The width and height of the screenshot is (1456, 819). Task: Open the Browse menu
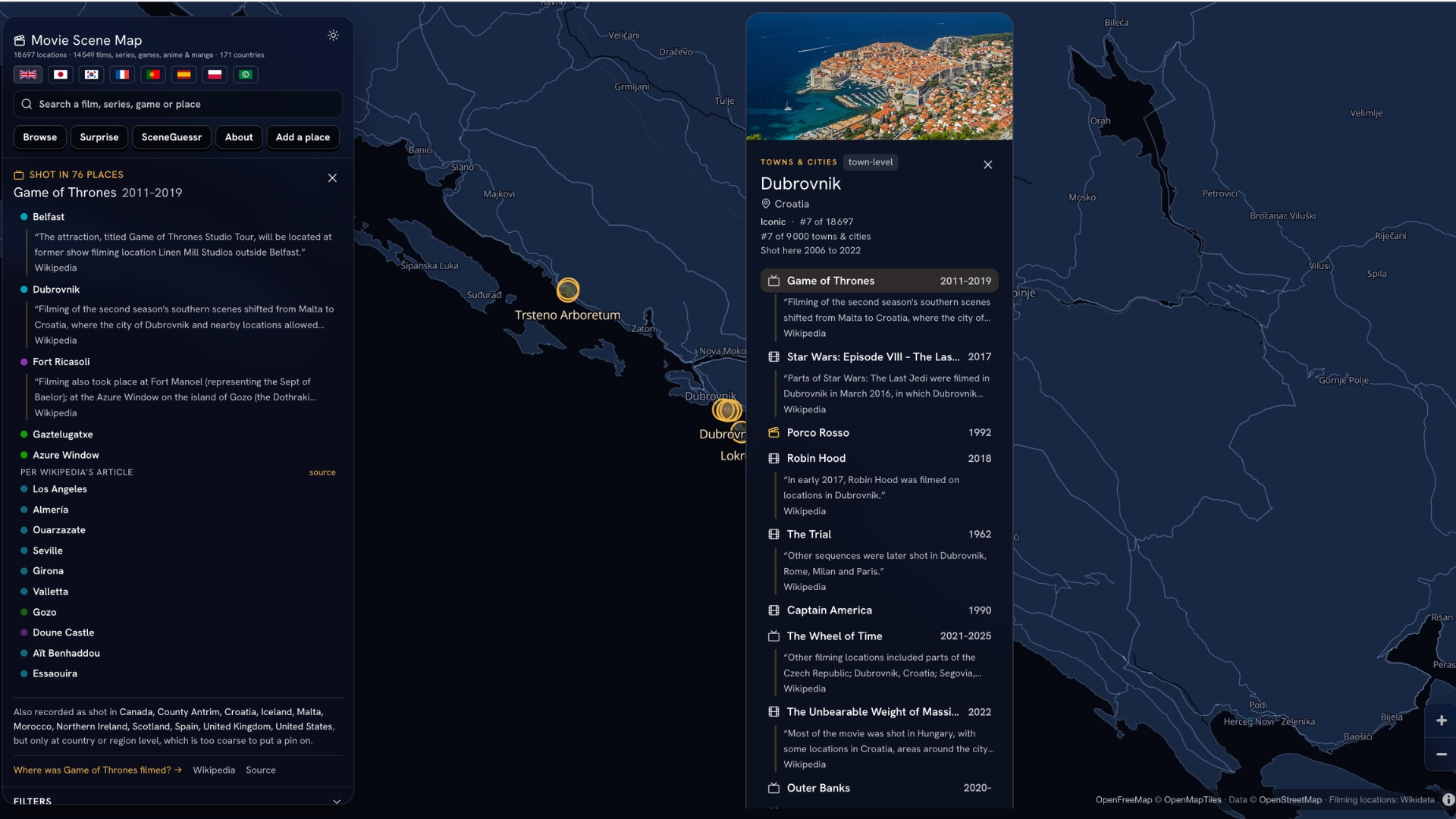pyautogui.click(x=39, y=137)
